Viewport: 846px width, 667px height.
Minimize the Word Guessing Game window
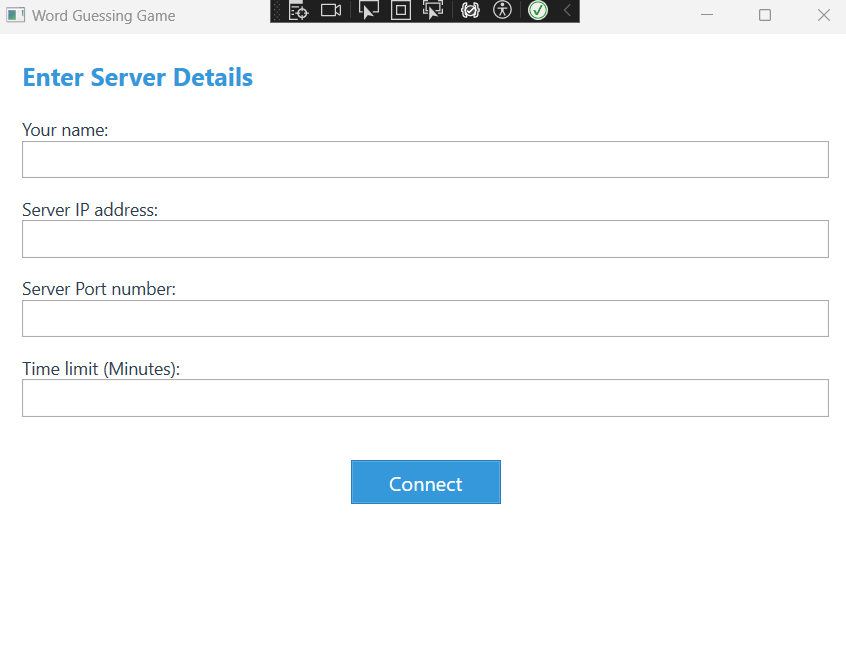point(707,15)
